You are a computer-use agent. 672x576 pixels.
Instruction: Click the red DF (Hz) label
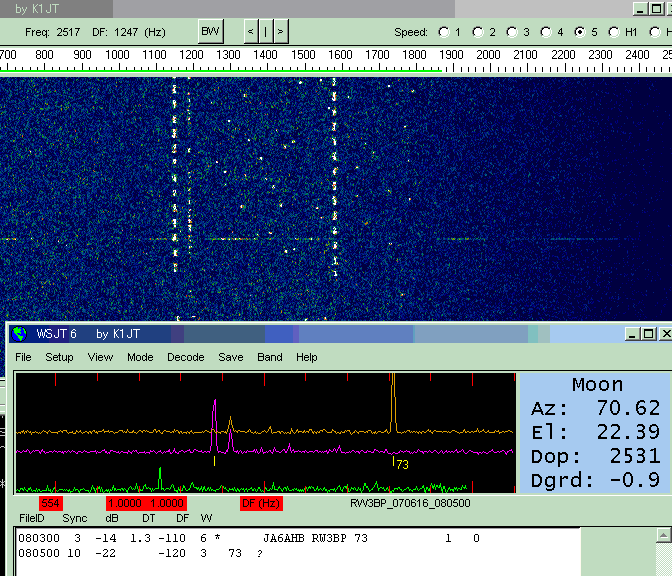pos(261,503)
